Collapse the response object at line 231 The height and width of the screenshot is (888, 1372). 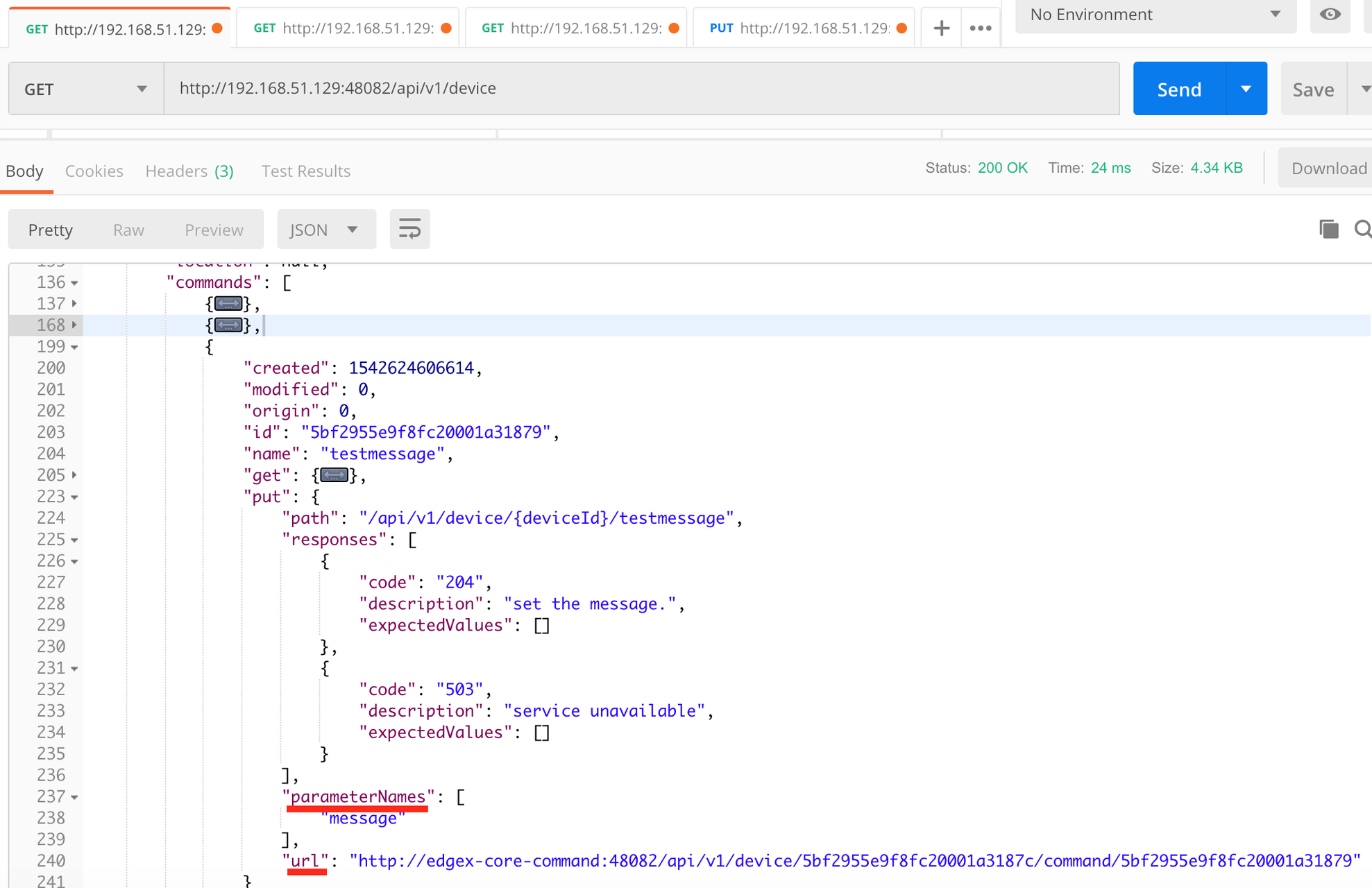pyautogui.click(x=74, y=669)
